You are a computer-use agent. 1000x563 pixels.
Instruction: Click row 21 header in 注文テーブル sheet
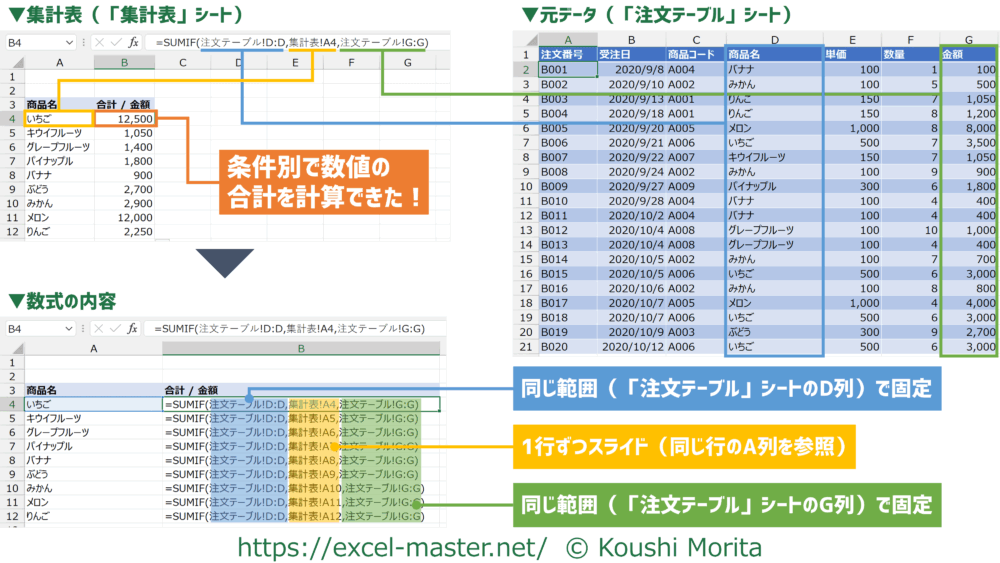[523, 347]
